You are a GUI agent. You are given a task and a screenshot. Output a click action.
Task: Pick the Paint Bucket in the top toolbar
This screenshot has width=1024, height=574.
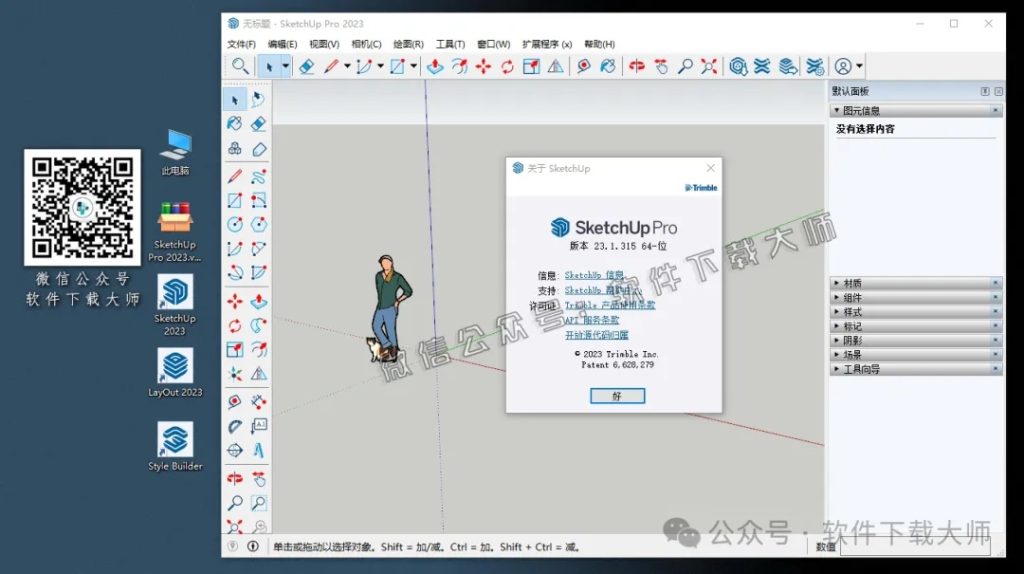[607, 66]
